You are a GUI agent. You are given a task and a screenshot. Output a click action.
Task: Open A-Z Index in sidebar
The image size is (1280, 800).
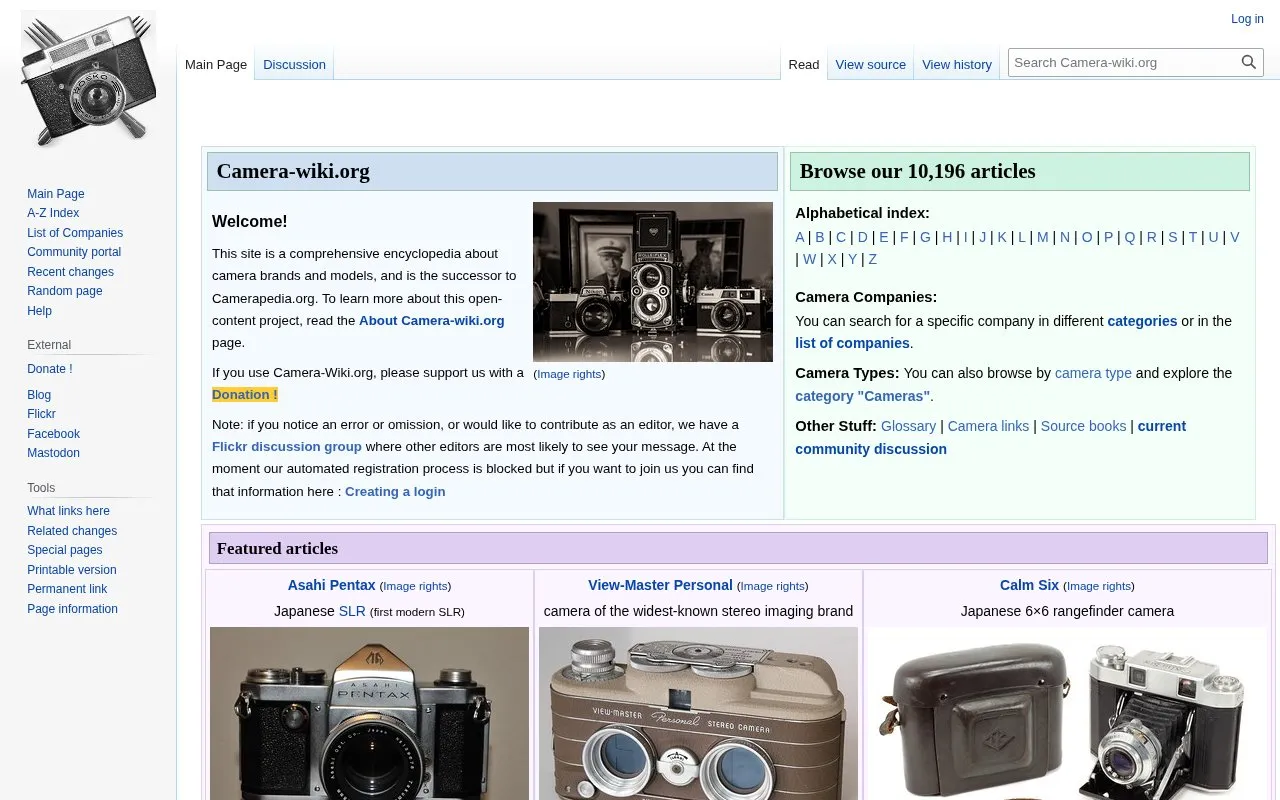pos(53,213)
